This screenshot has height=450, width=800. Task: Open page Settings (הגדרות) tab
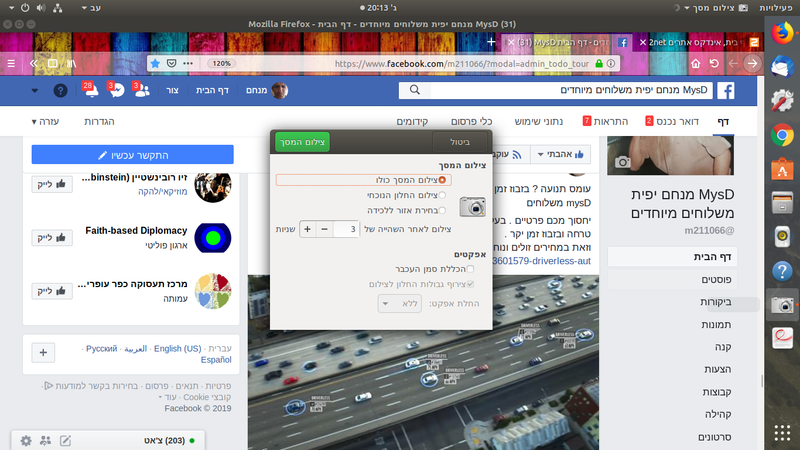[x=99, y=121]
